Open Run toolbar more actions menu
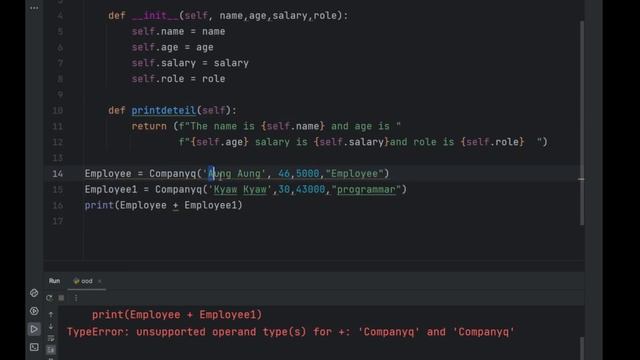This screenshot has width=640, height=360. point(76,298)
